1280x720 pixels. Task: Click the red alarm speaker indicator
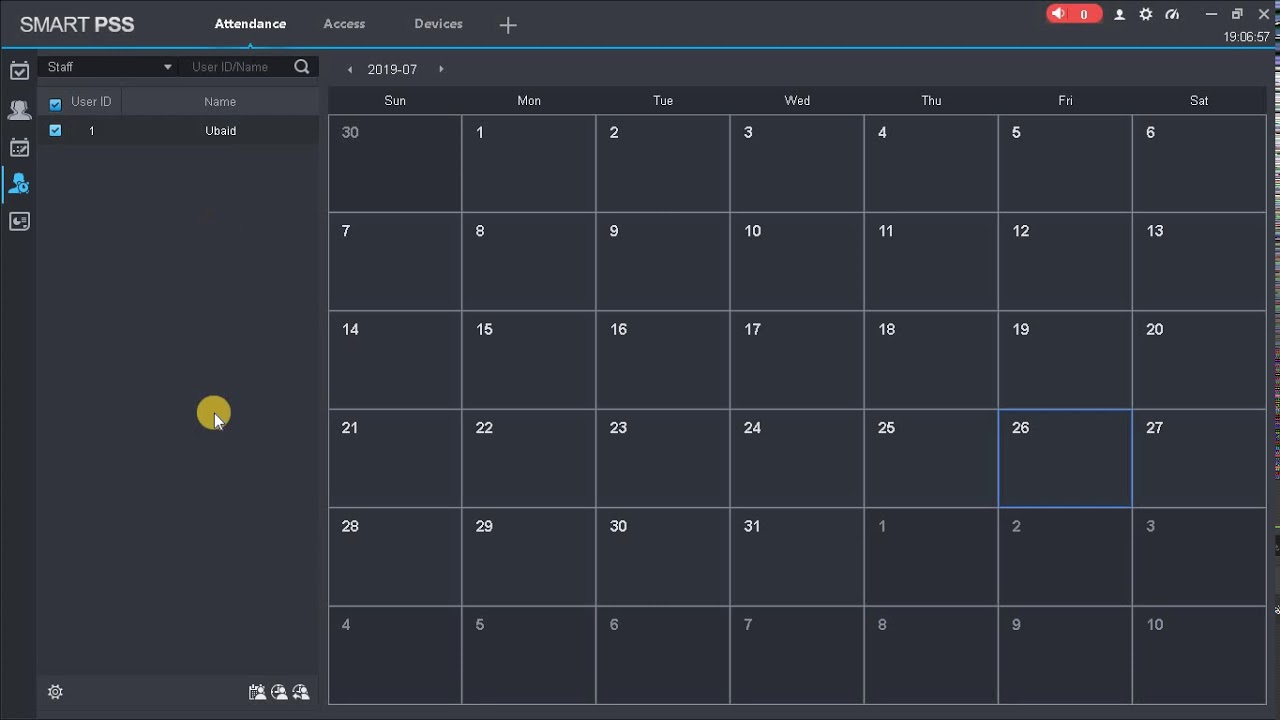(x=1074, y=14)
